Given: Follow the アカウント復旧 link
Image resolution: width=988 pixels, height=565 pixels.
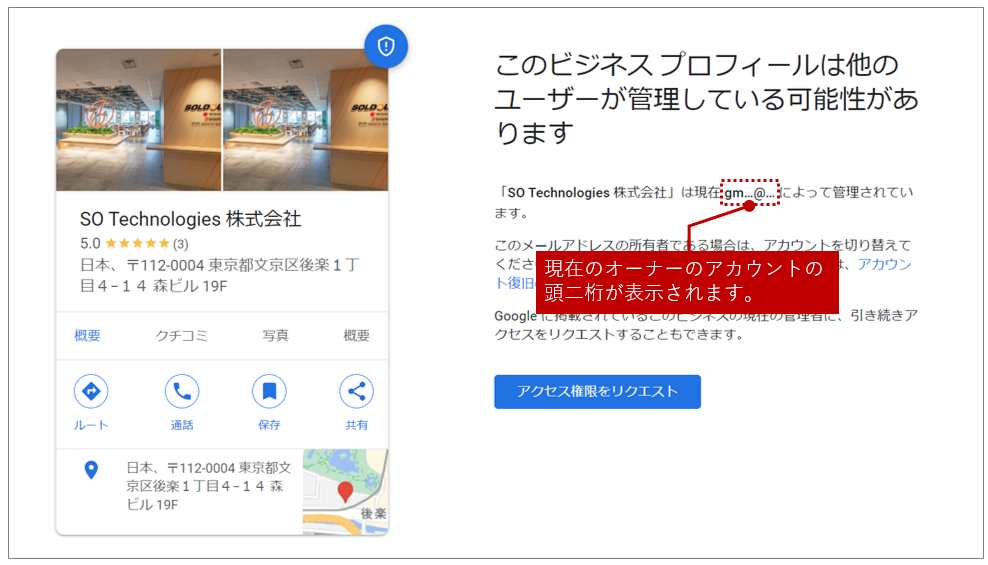Looking at the screenshot, I should (884, 264).
